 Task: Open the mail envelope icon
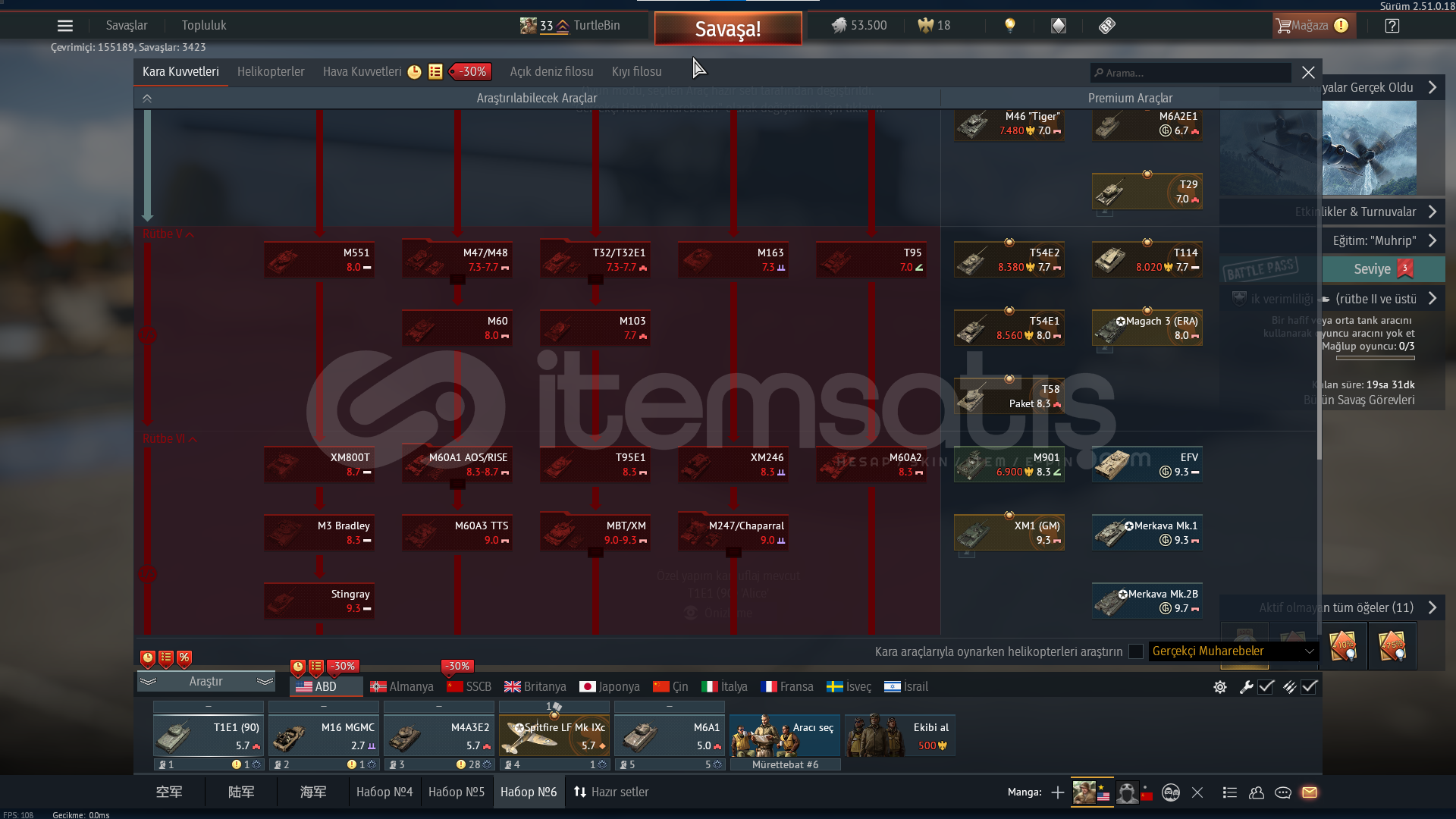[1310, 792]
